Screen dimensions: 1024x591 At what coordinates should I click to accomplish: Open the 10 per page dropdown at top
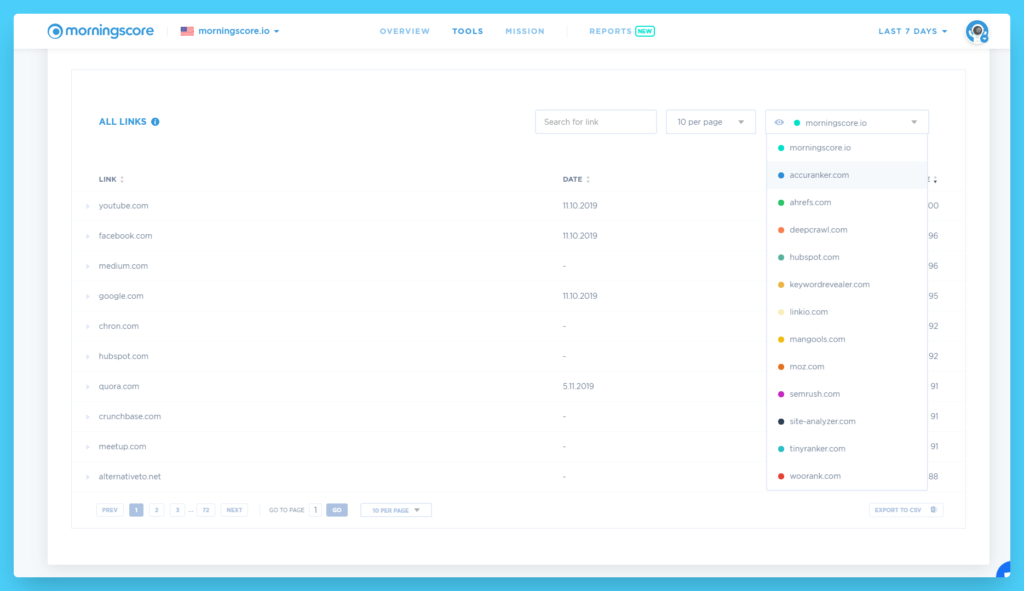pyautogui.click(x=711, y=122)
